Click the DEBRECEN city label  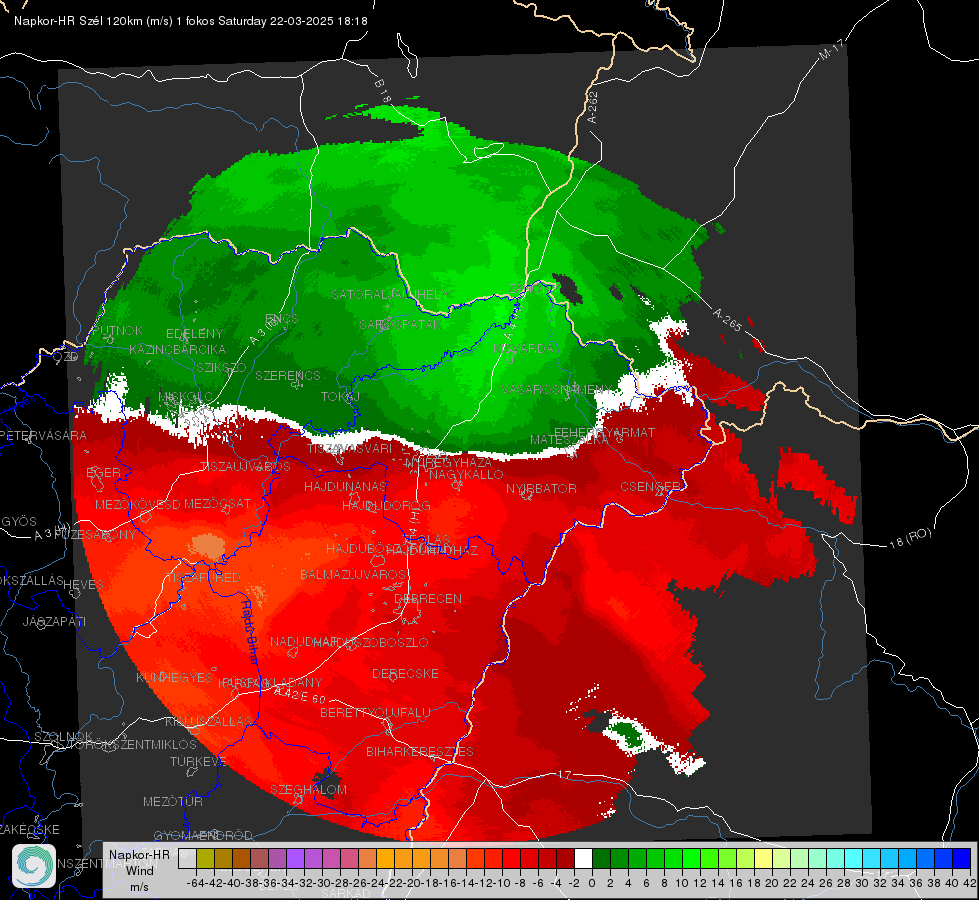[x=428, y=598]
